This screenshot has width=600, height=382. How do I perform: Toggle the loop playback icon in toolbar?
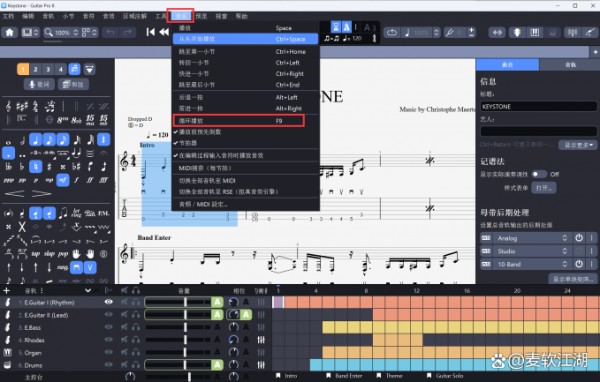tap(392, 33)
